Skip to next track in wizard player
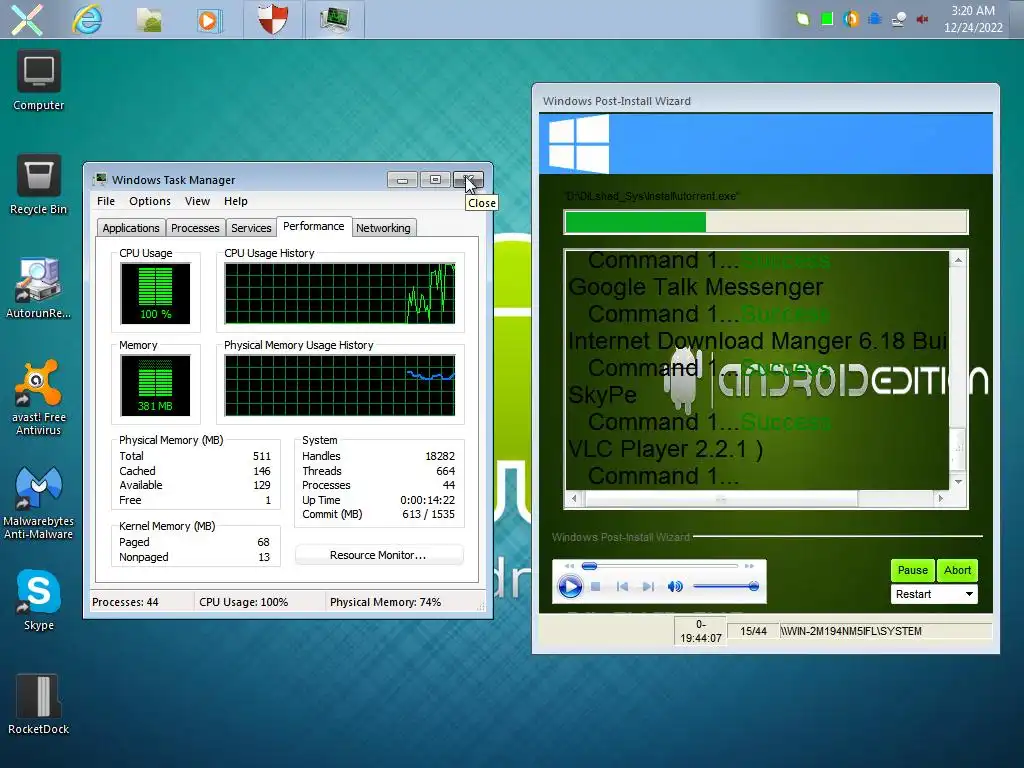This screenshot has height=768, width=1024. click(648, 586)
